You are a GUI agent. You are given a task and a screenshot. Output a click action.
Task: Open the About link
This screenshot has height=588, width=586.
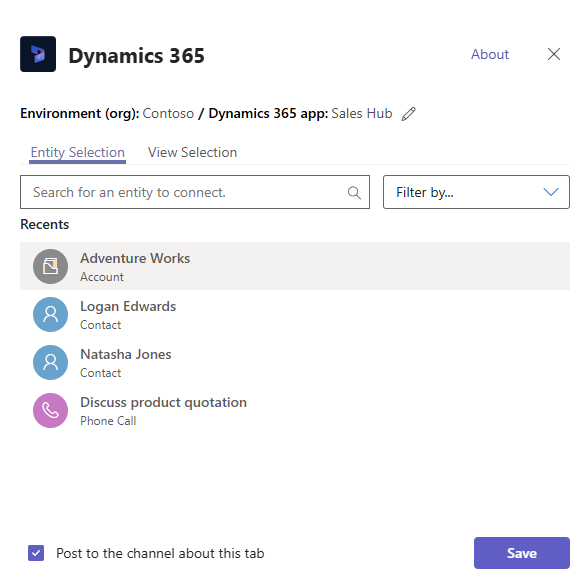click(490, 54)
